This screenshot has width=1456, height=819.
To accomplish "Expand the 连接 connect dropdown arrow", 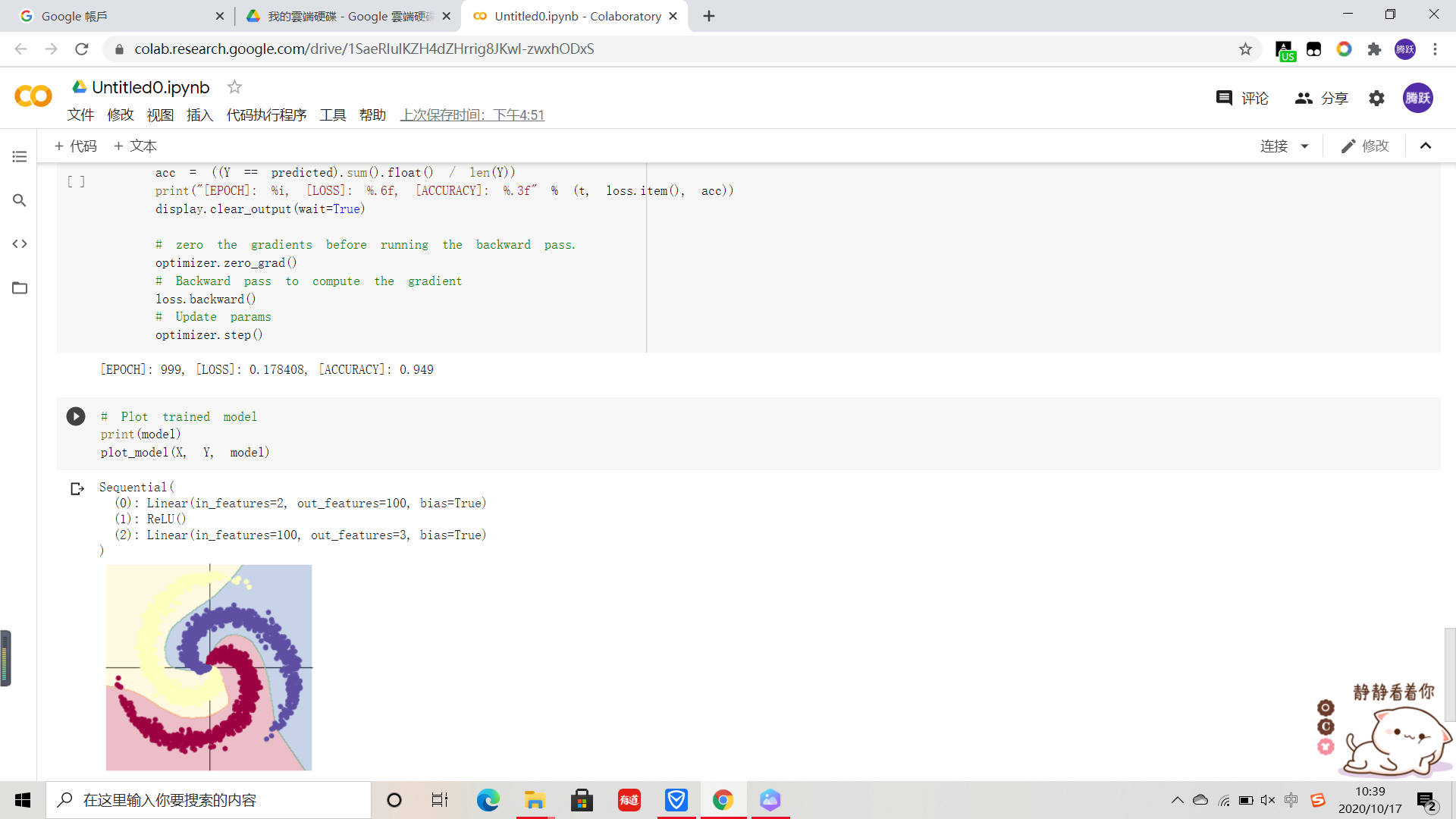I will tap(1305, 146).
